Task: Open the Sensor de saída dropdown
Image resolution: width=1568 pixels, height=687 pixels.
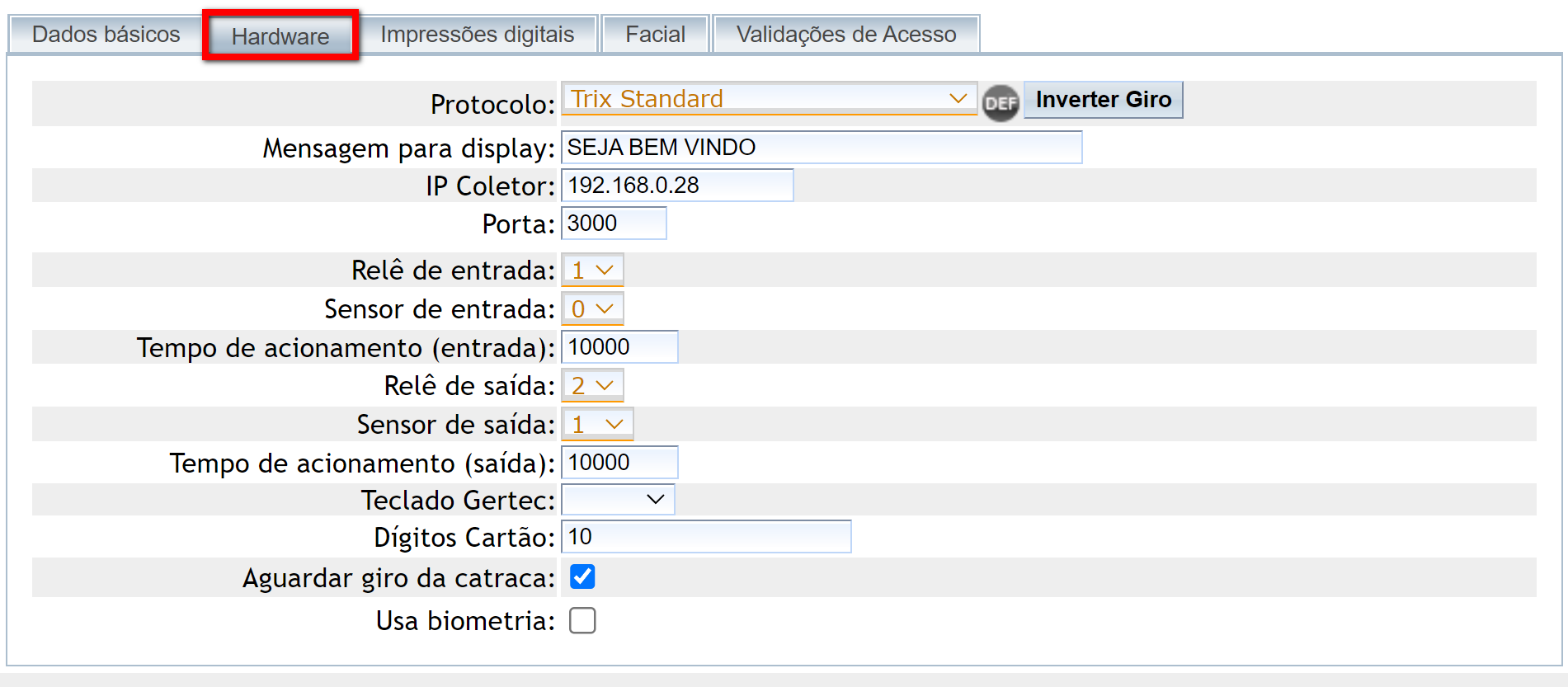Action: coord(597,425)
